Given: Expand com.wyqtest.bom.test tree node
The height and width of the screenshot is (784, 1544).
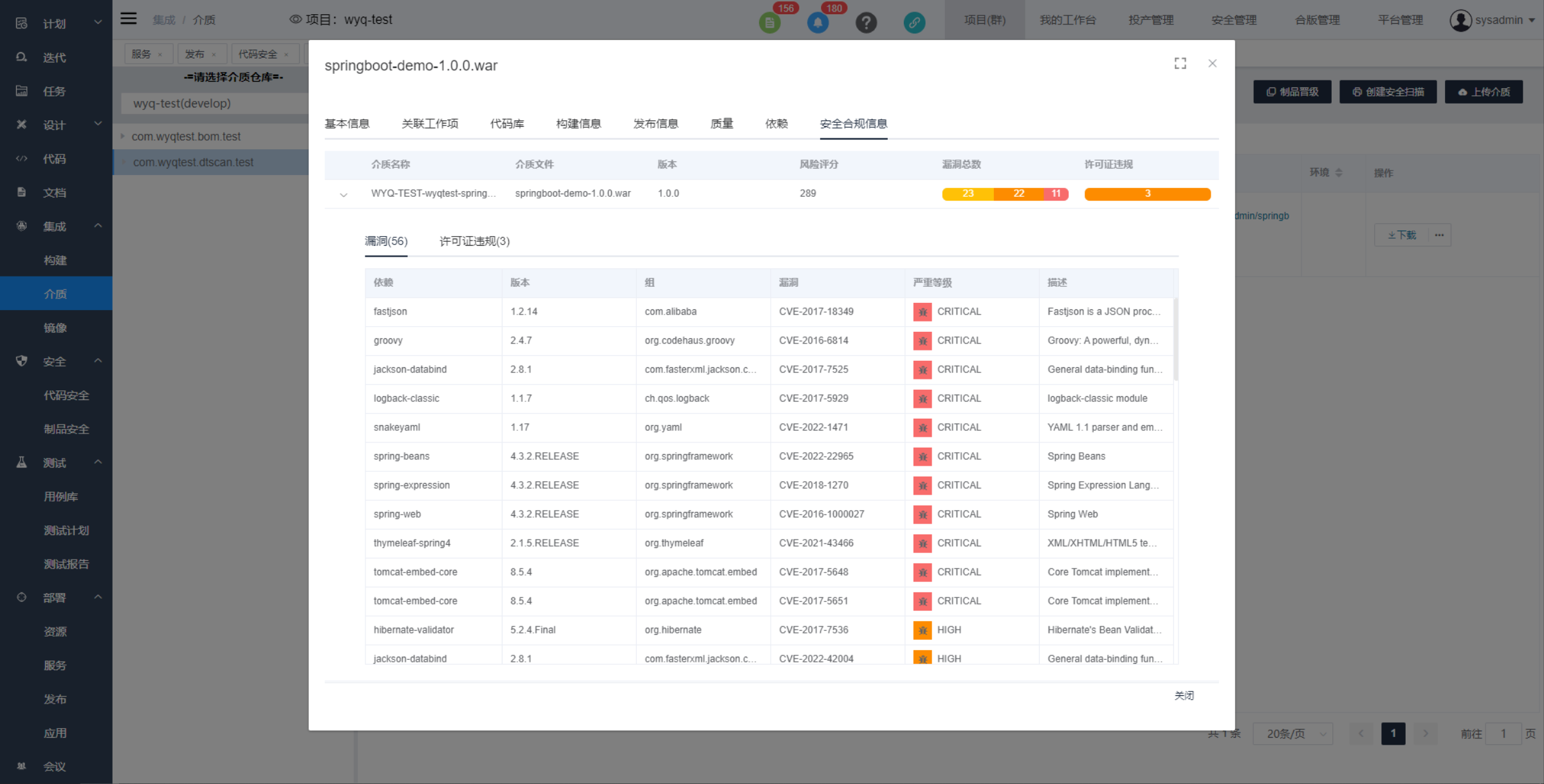Looking at the screenshot, I should tap(122, 136).
